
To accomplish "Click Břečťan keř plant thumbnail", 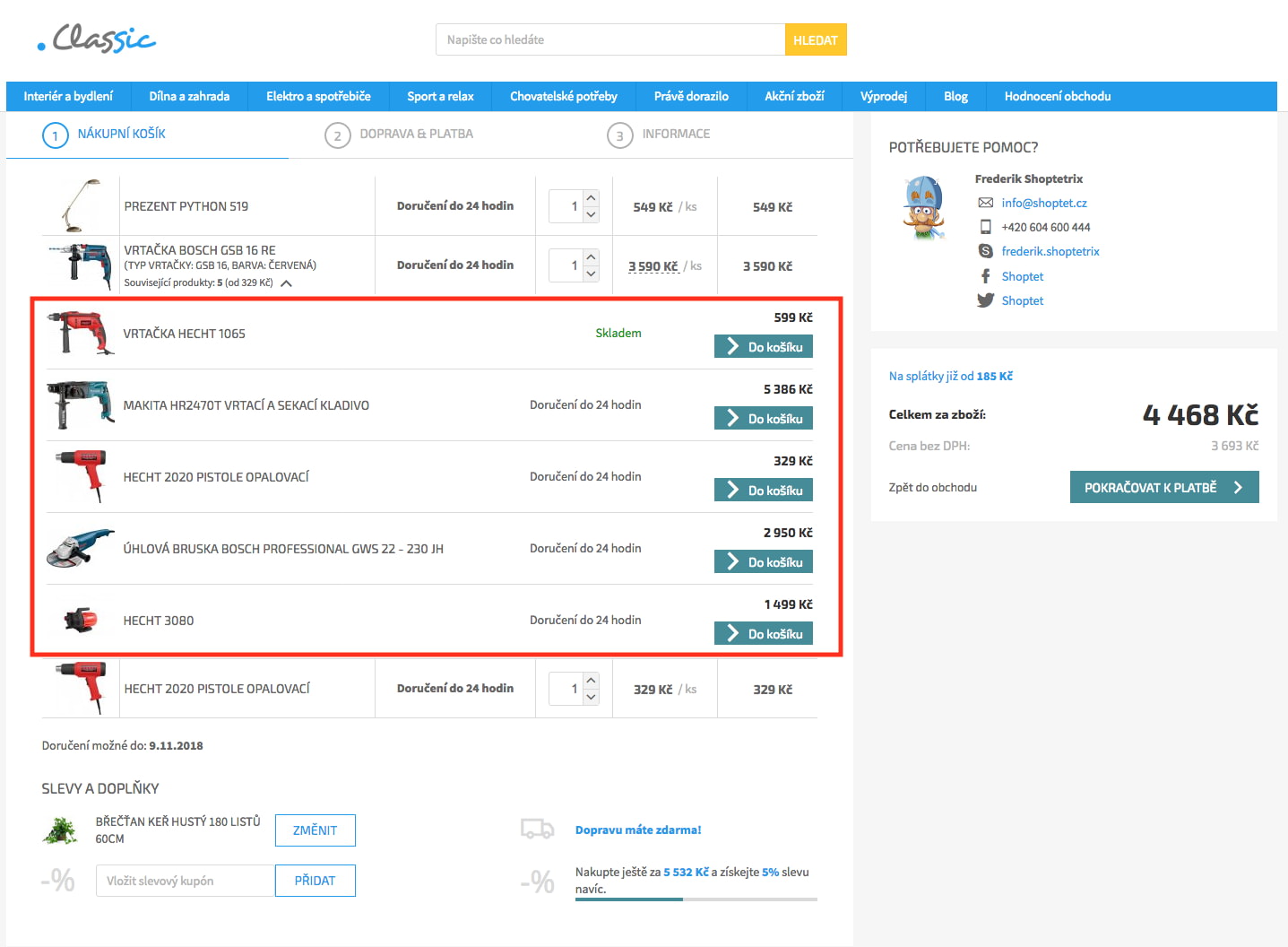I will coord(60,830).
